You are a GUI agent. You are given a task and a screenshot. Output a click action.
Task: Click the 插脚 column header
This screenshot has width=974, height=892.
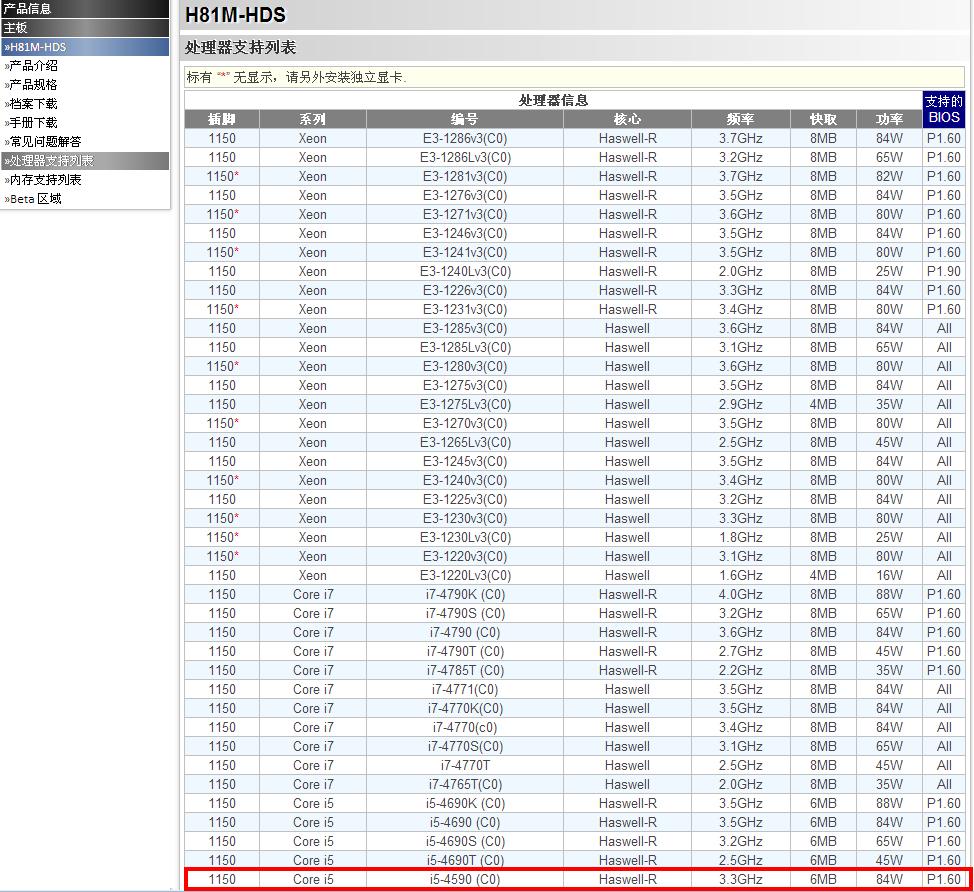(x=222, y=119)
